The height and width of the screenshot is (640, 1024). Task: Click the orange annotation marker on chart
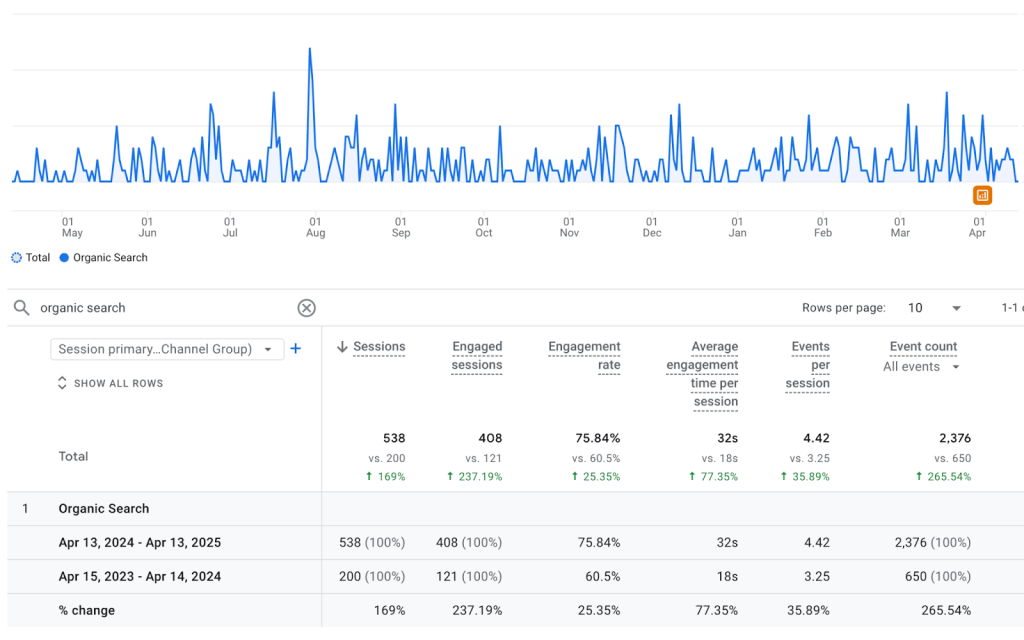pyautogui.click(x=982, y=195)
